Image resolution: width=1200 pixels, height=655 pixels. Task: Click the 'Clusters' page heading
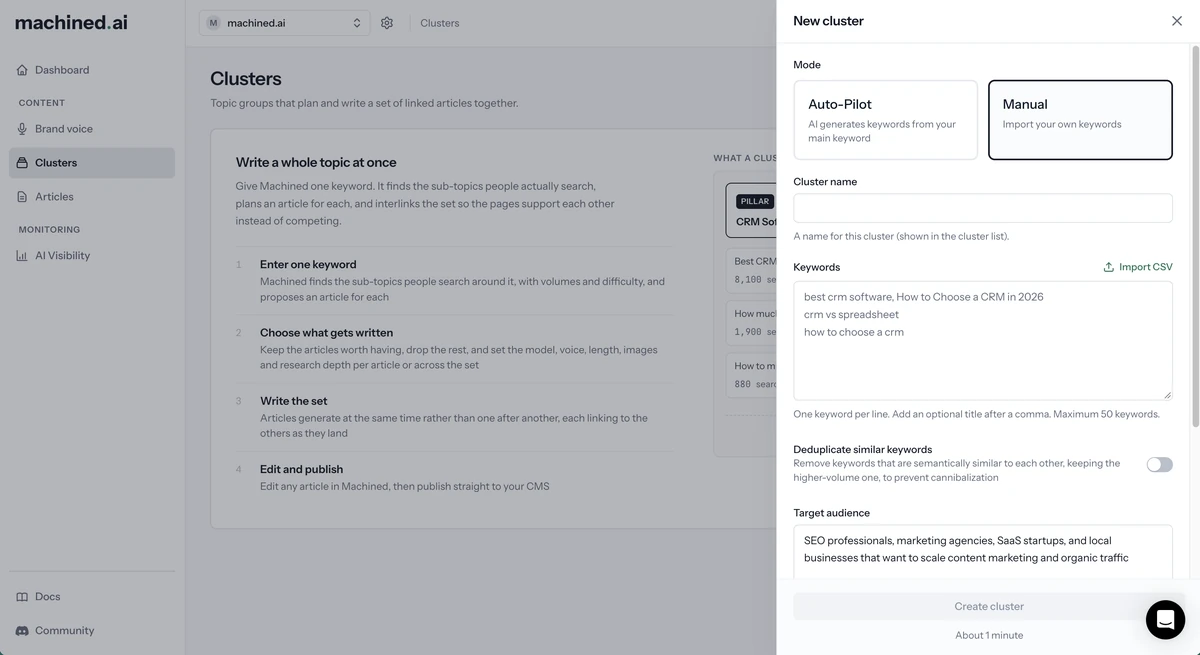pyautogui.click(x=246, y=79)
